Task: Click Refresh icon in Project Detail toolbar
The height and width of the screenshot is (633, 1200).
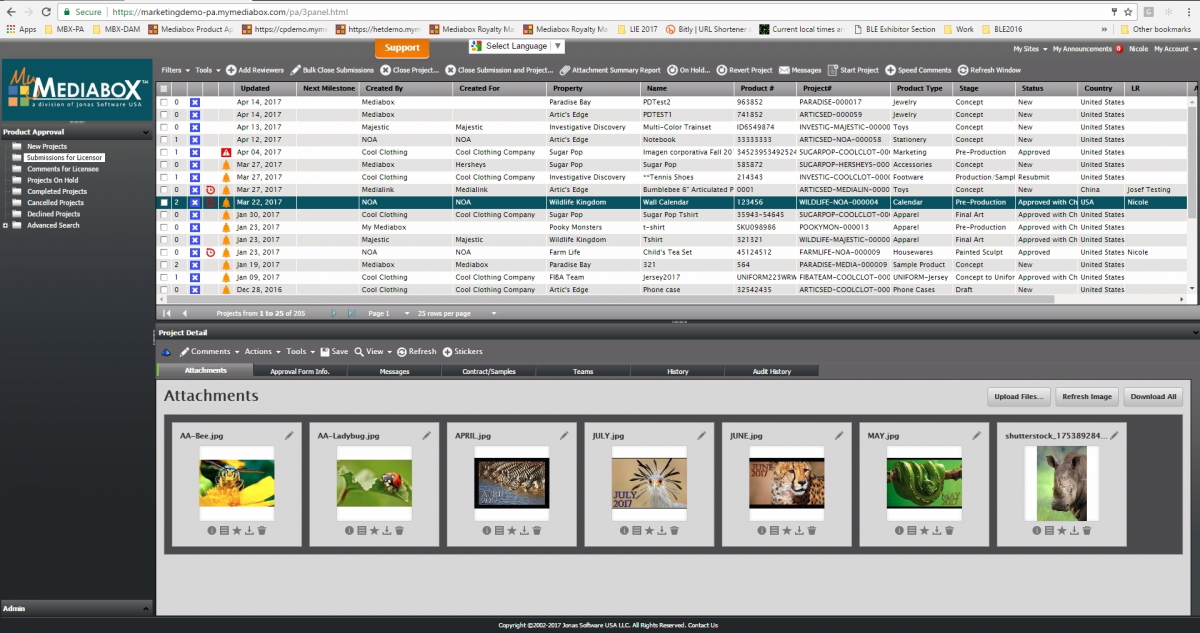Action: [401, 352]
